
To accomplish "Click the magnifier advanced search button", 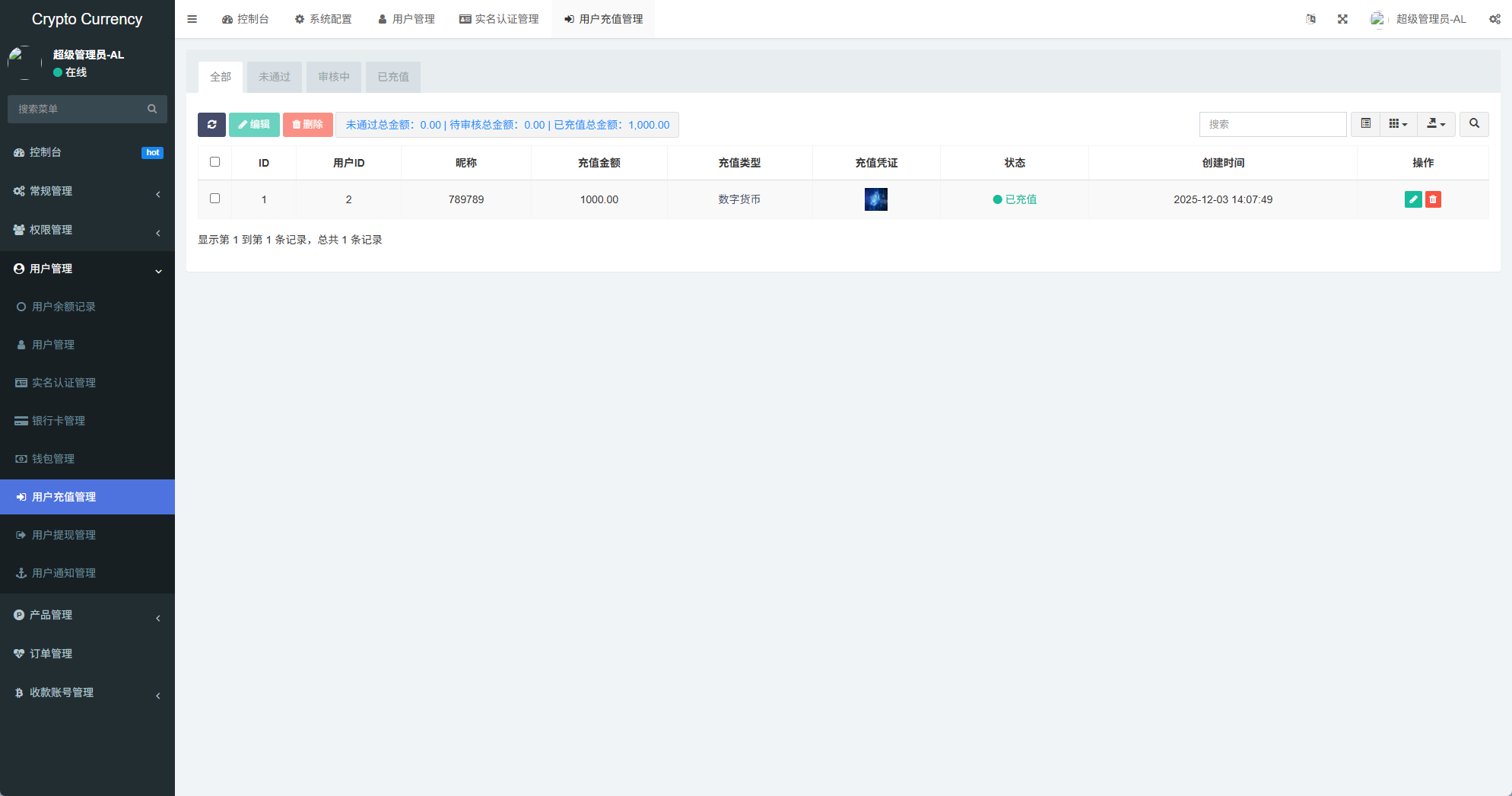I will pos(1474,124).
